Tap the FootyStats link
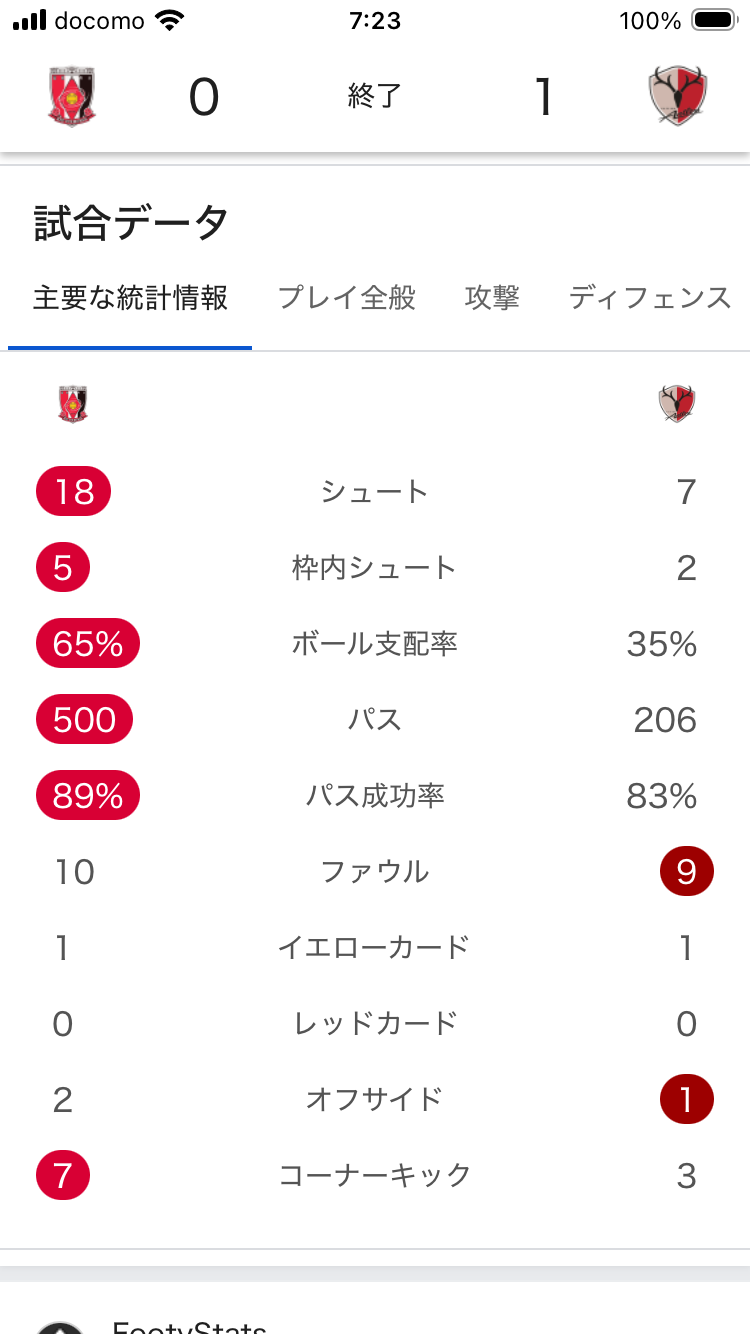 point(189,1325)
